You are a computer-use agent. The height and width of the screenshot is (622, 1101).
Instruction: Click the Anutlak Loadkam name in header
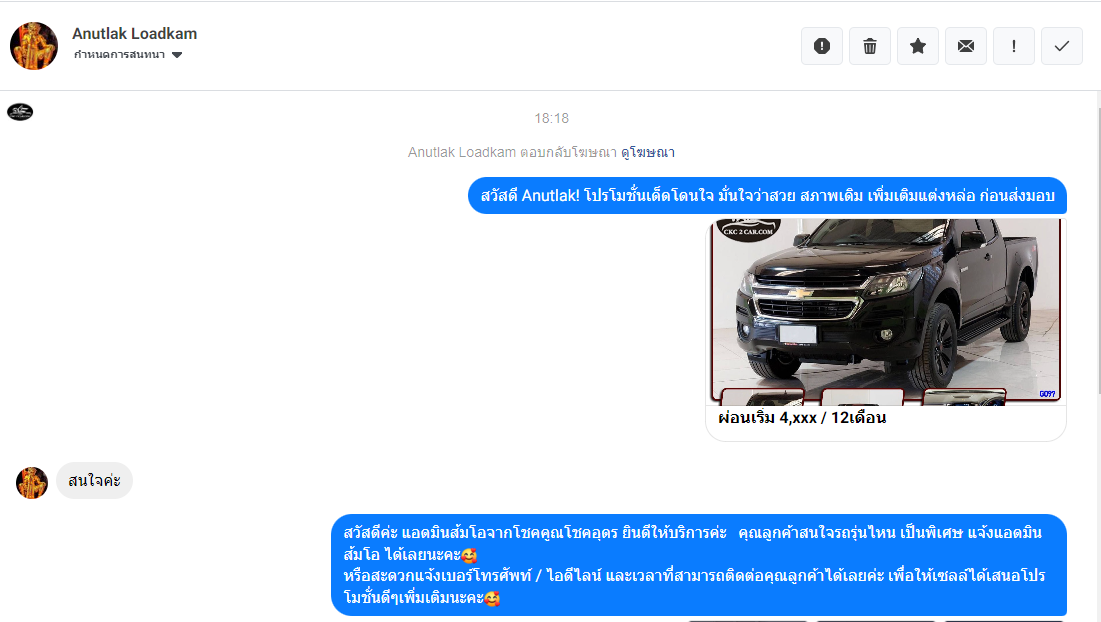click(x=134, y=34)
